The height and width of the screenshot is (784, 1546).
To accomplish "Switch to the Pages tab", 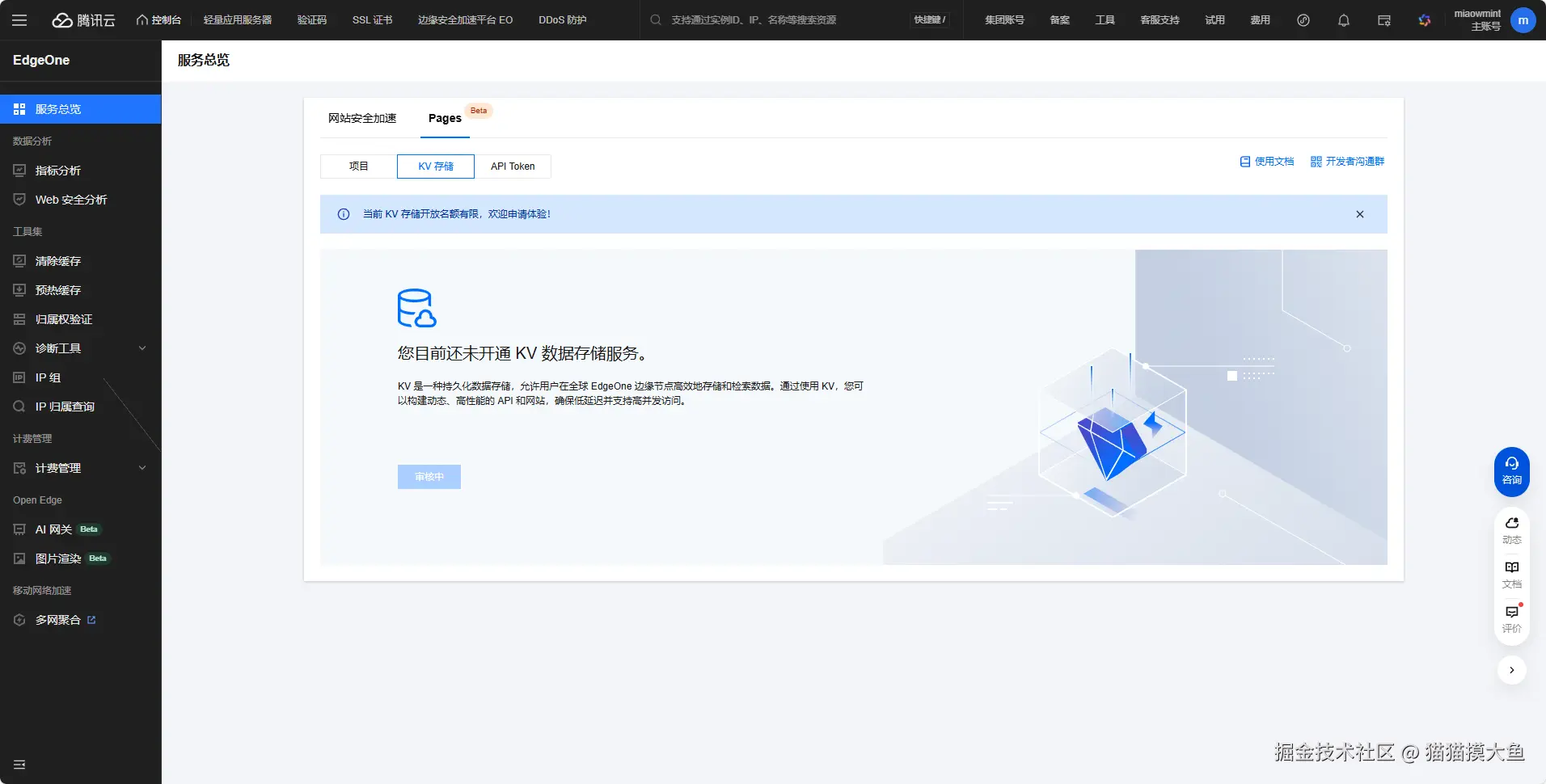I will tap(445, 118).
